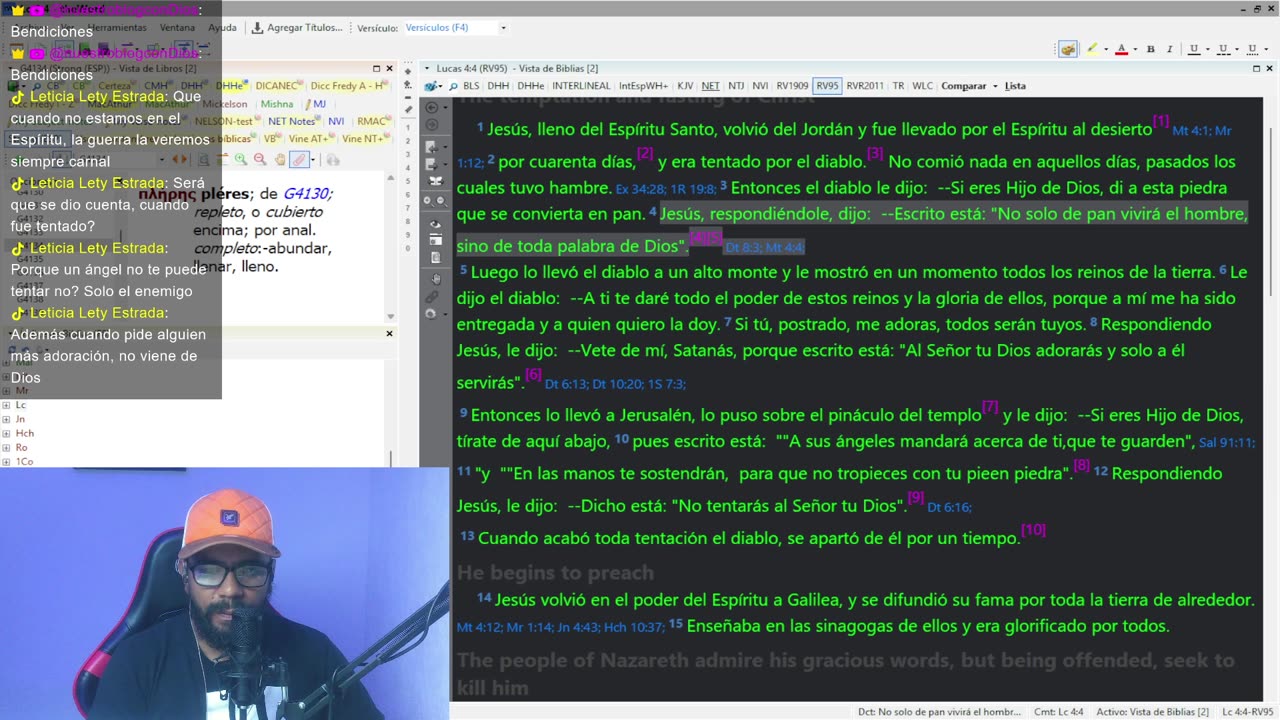Close the lower-left tree panel
Screen dimensions: 1280x720
coord(389,333)
